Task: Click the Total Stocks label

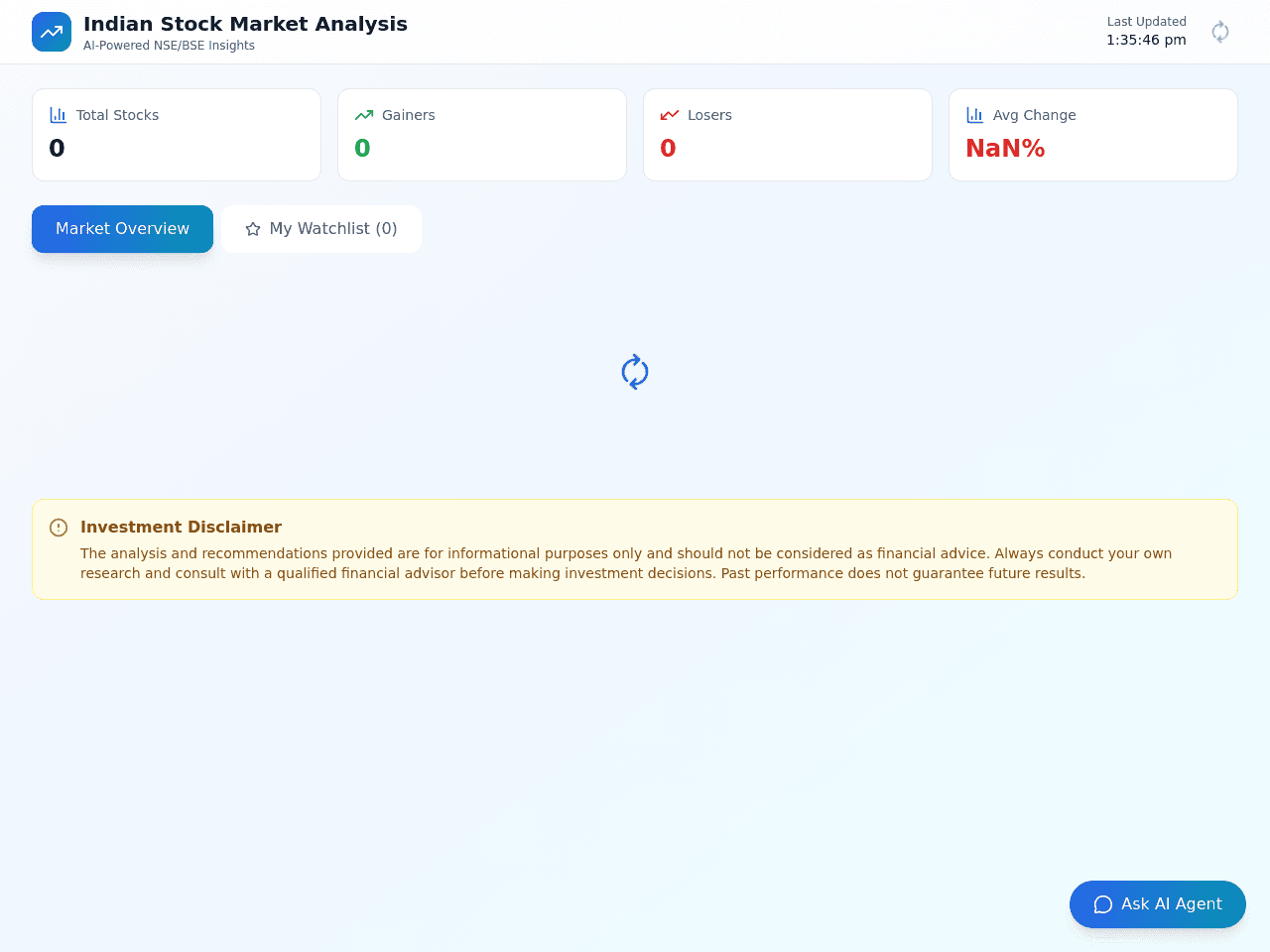Action: point(117,115)
